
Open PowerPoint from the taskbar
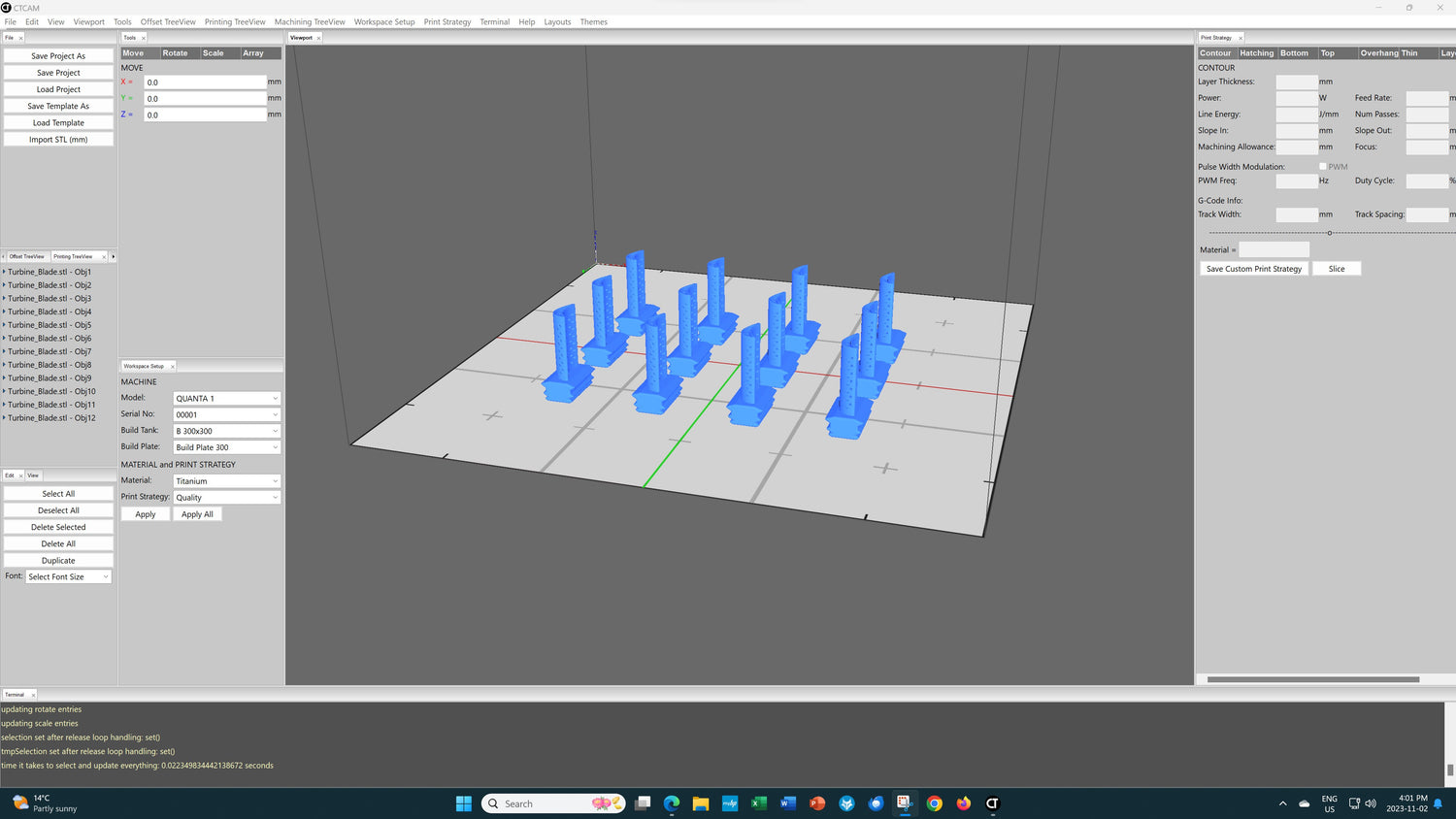point(817,803)
